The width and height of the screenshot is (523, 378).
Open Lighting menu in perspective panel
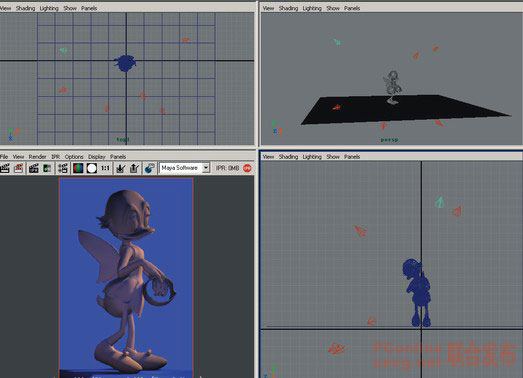point(312,8)
